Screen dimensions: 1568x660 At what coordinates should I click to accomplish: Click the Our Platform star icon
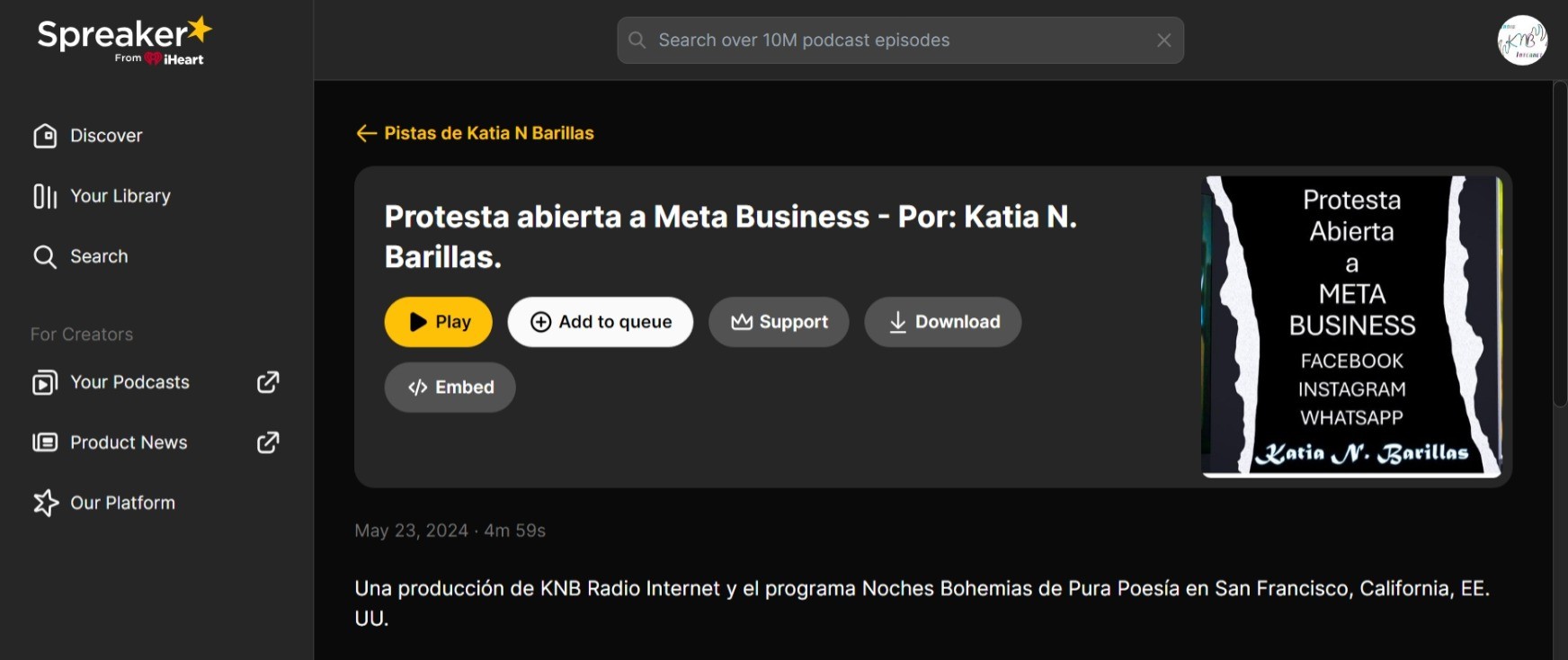click(45, 503)
